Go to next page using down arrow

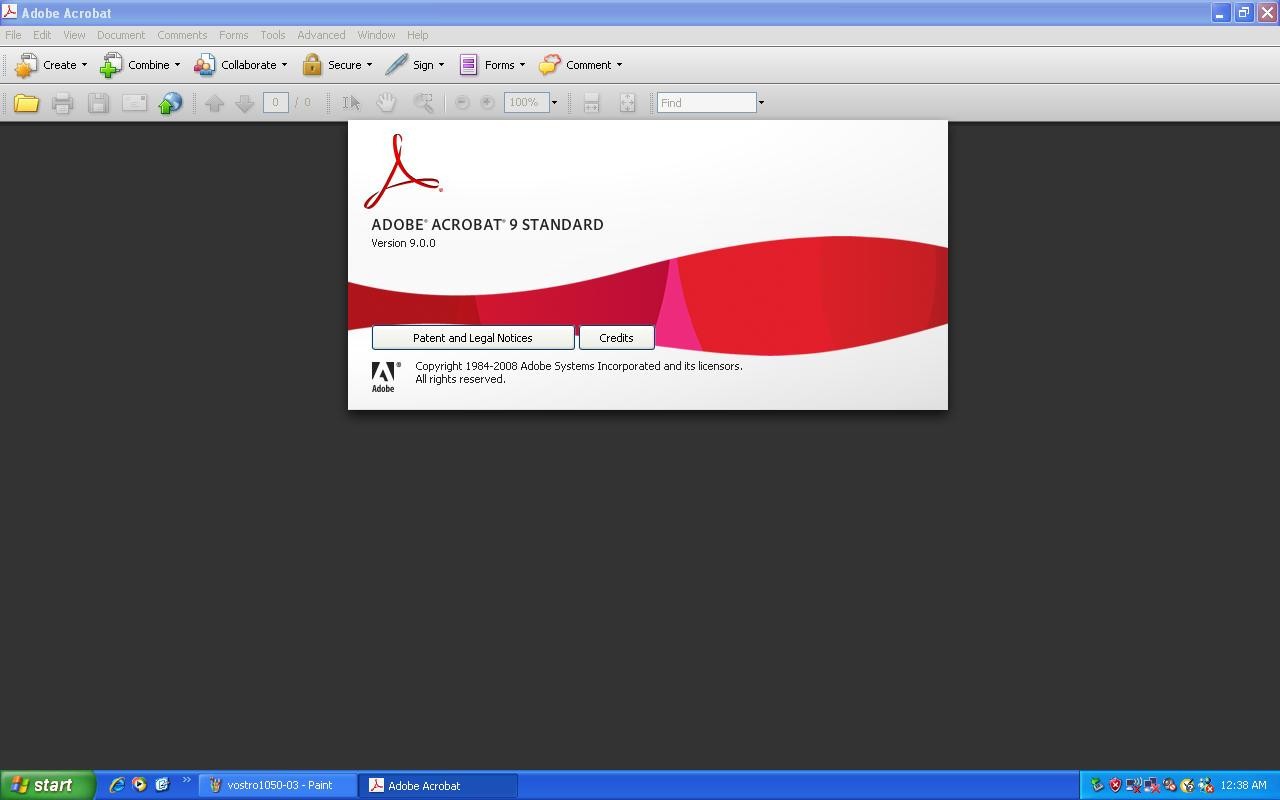[x=244, y=103]
